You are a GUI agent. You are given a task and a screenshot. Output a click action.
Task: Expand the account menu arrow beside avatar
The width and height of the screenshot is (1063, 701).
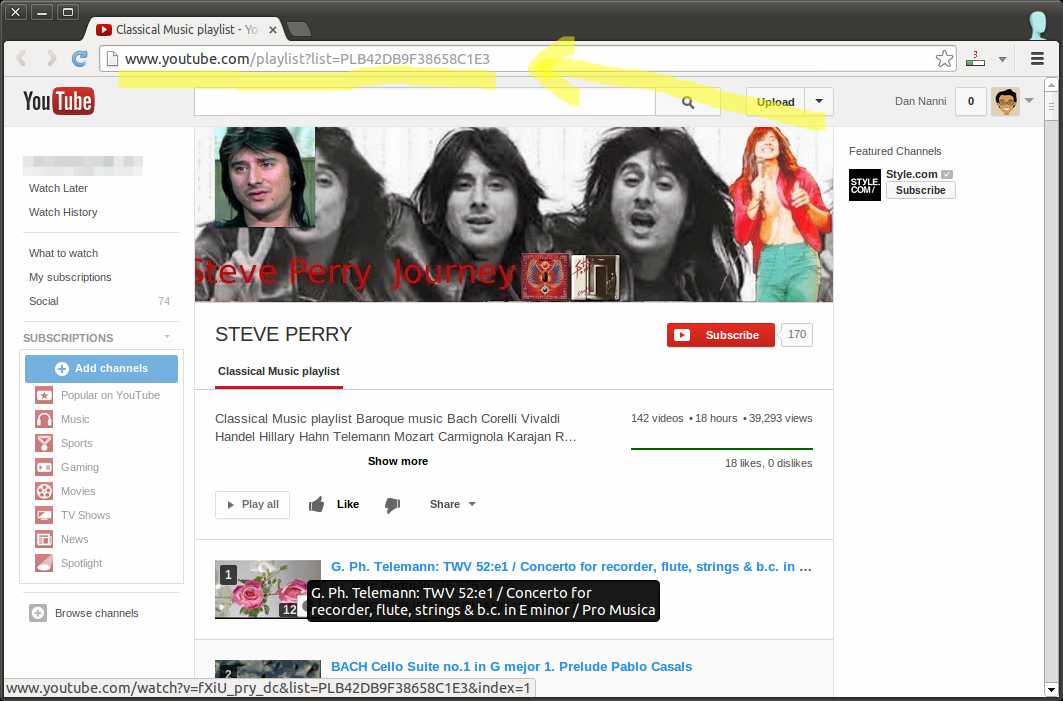(x=1029, y=101)
